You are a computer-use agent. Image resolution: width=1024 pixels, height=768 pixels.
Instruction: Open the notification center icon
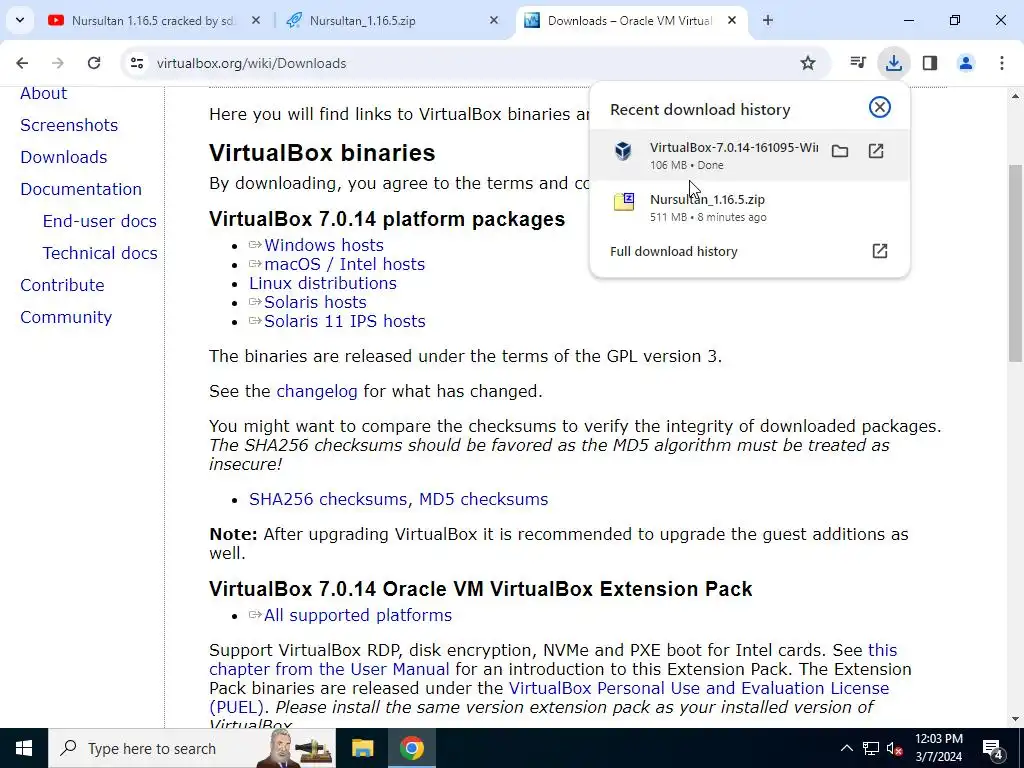pos(993,748)
